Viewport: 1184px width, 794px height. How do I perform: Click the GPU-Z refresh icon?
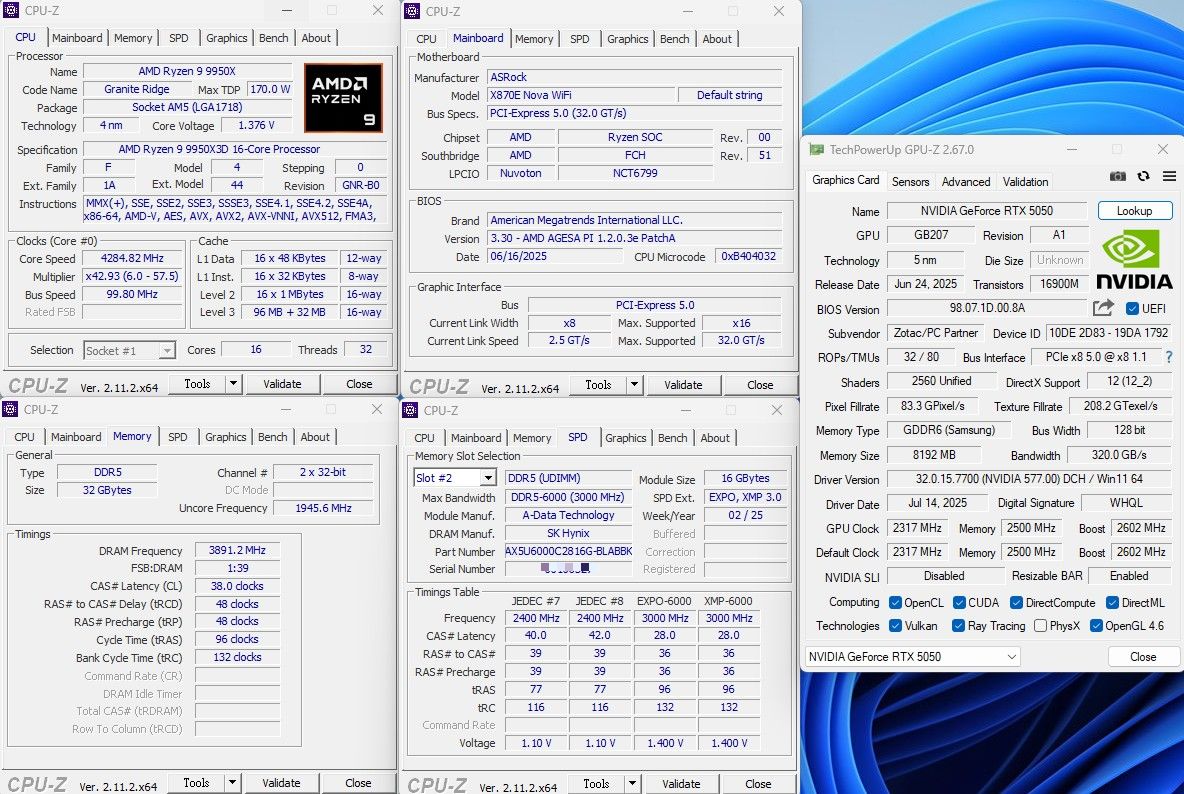point(1143,176)
